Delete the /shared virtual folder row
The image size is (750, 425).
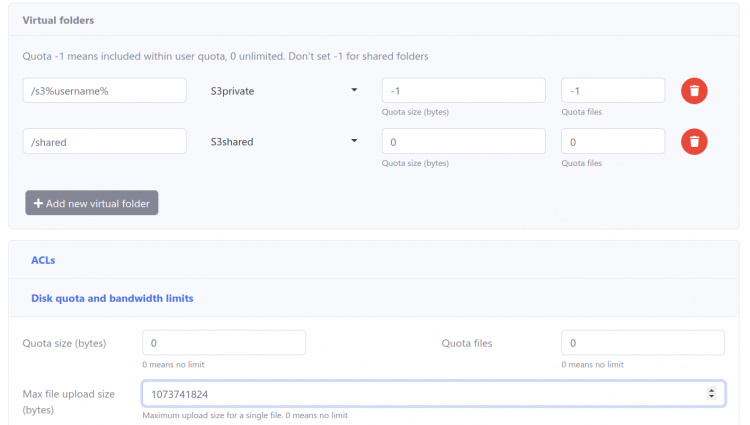coord(695,142)
